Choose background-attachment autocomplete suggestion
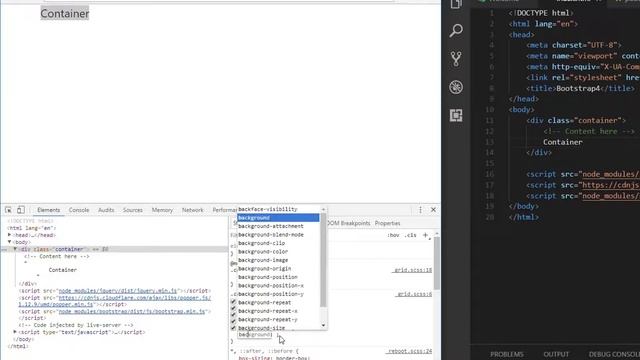Viewport: 640px width, 360px height. (278, 226)
